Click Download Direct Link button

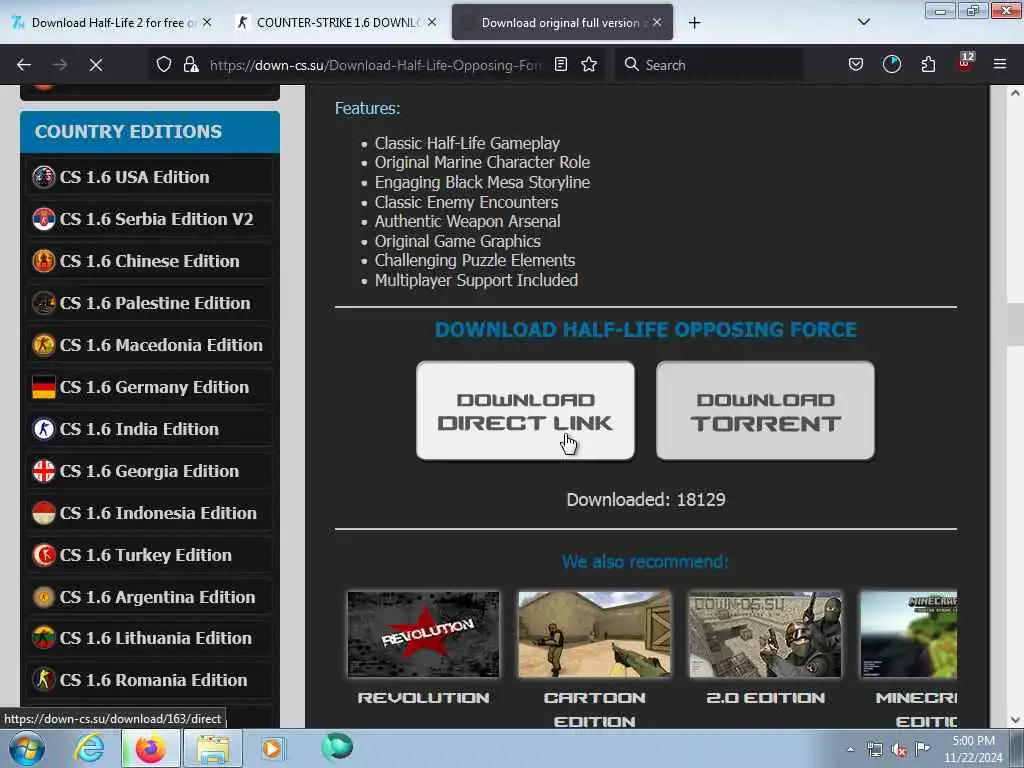(x=526, y=411)
